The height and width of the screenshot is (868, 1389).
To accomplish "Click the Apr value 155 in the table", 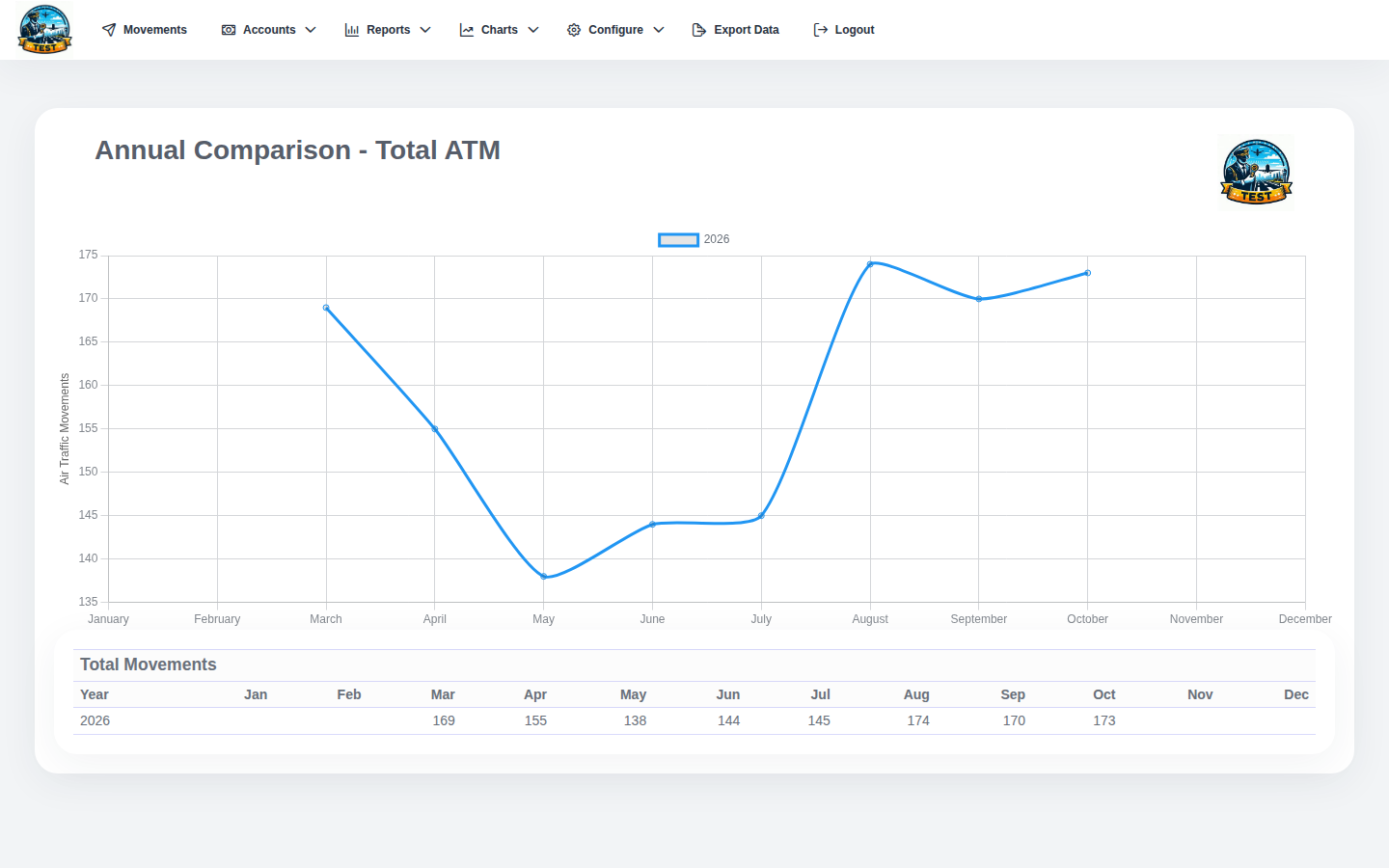I will tap(535, 720).
